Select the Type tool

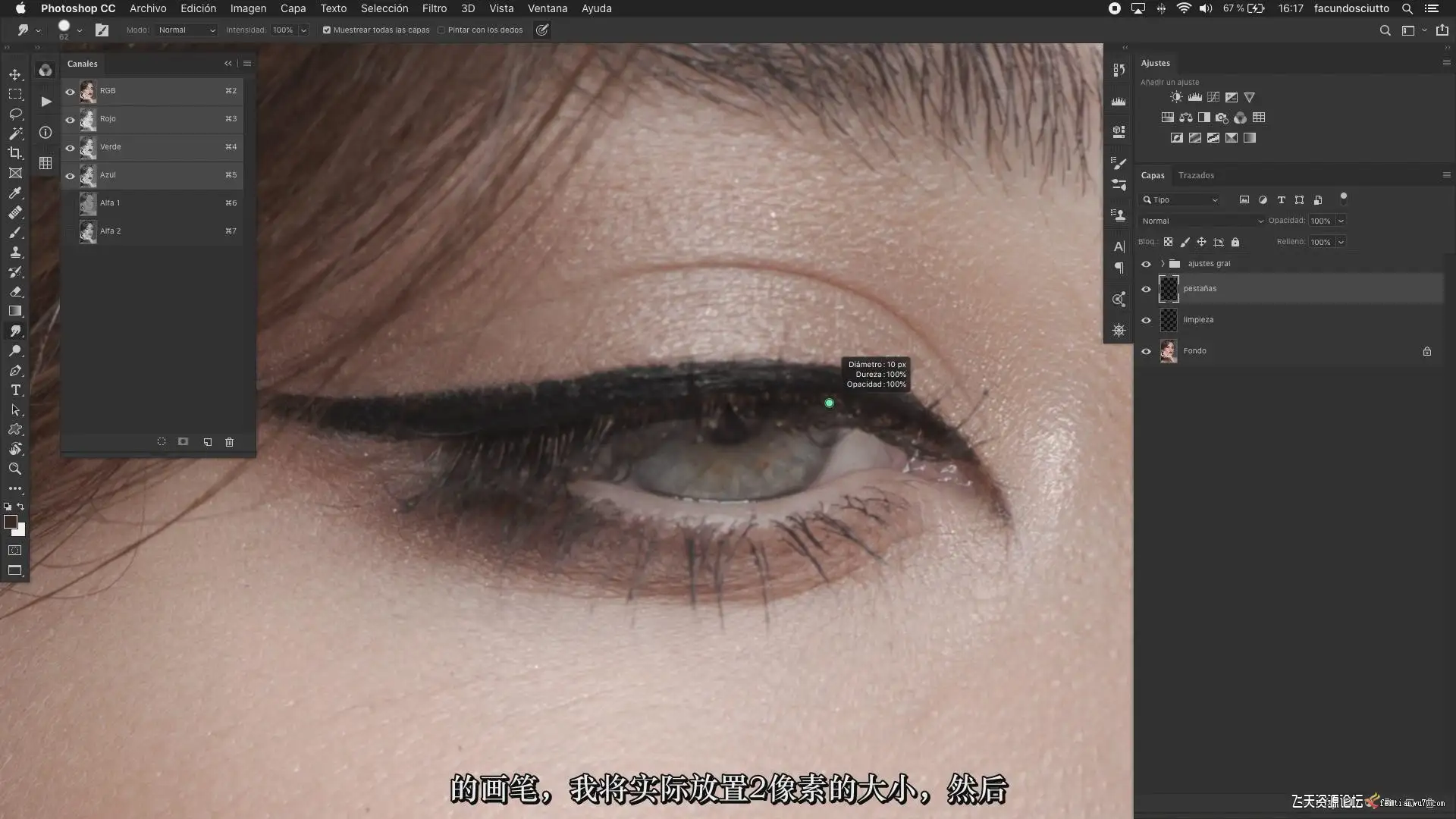tap(15, 391)
